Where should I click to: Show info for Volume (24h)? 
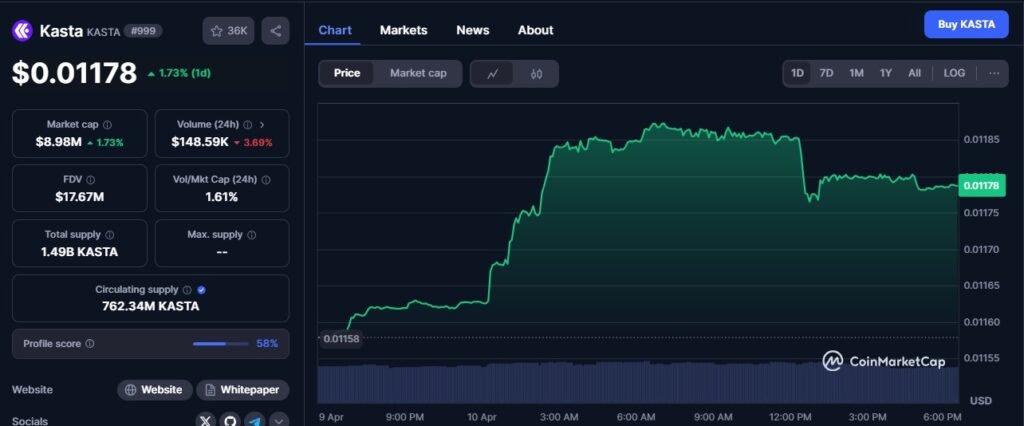coord(248,124)
